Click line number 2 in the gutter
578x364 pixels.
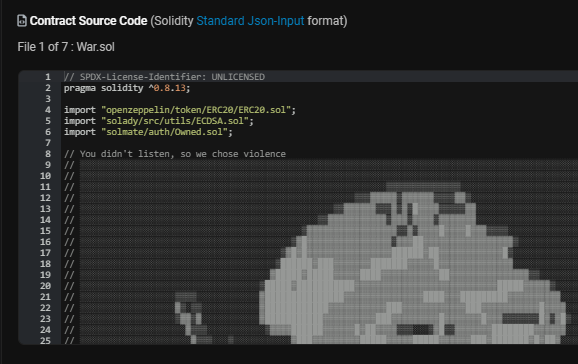pyautogui.click(x=48, y=88)
